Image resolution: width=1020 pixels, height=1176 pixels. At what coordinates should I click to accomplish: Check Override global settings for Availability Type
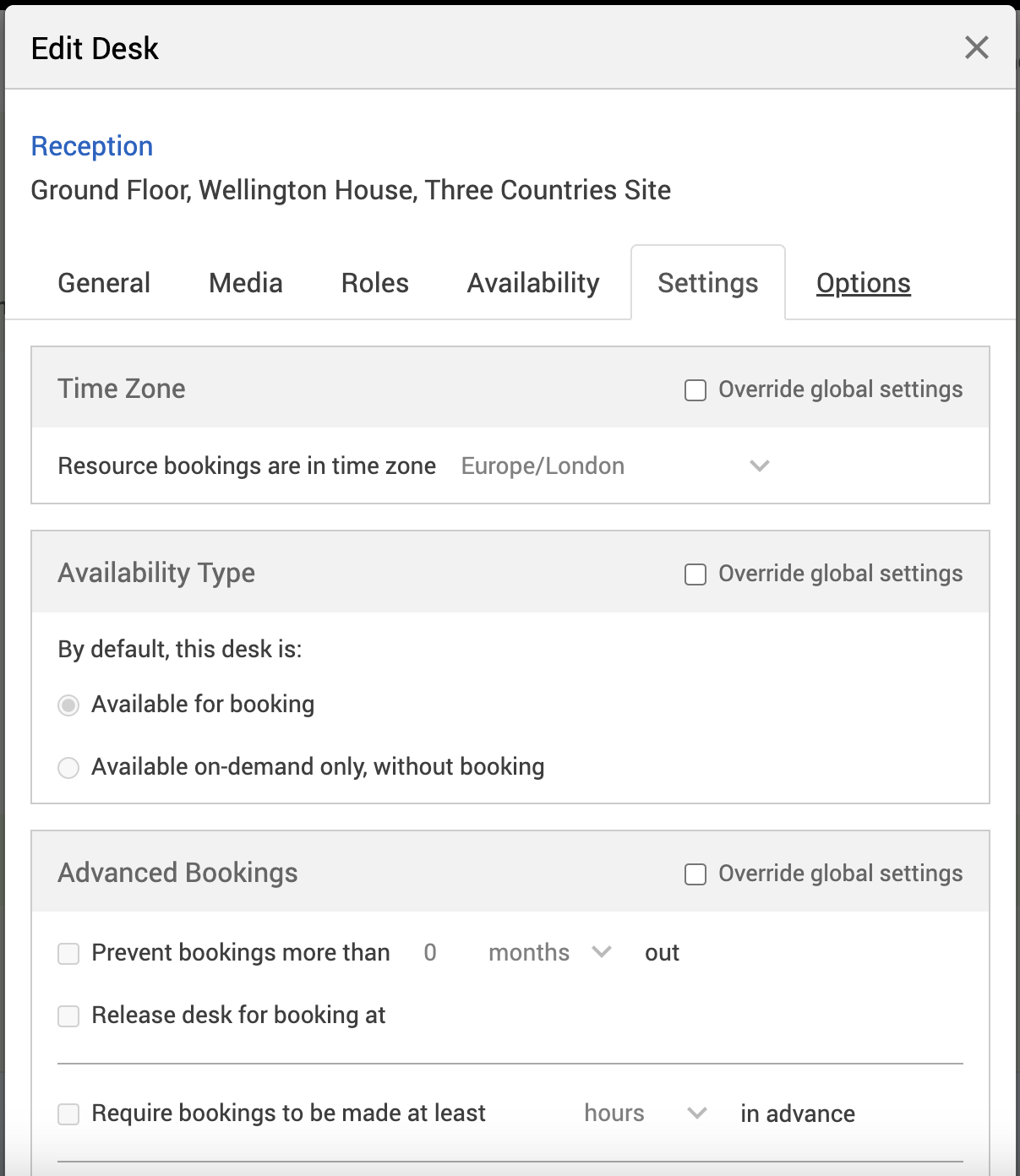pos(695,574)
